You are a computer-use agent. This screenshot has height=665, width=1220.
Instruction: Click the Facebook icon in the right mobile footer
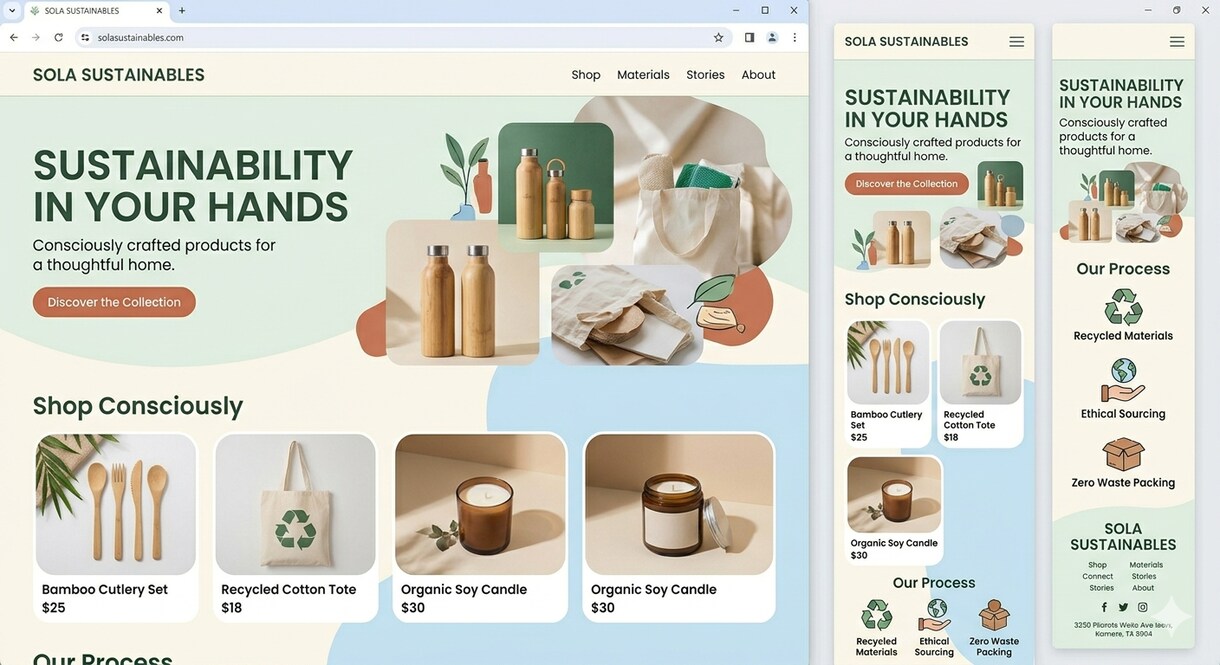point(1104,607)
